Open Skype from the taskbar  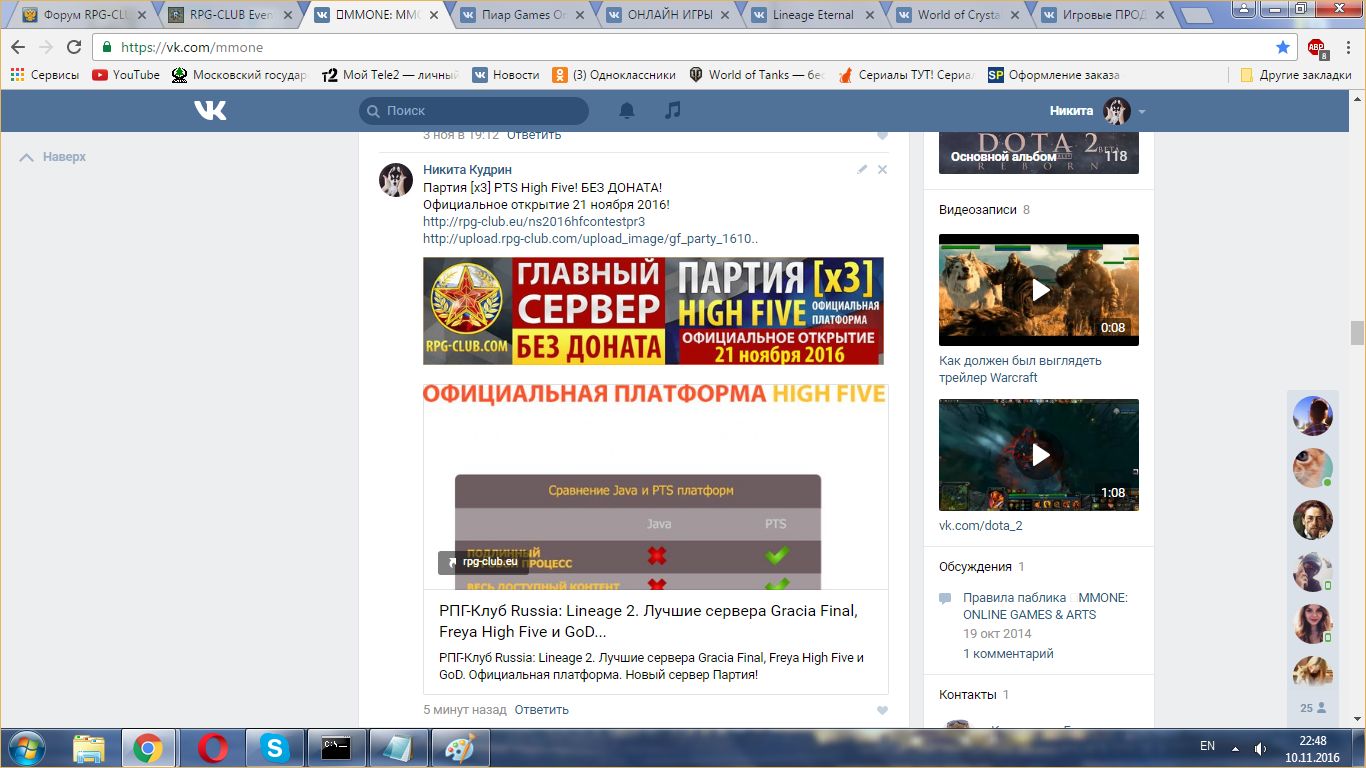point(274,748)
